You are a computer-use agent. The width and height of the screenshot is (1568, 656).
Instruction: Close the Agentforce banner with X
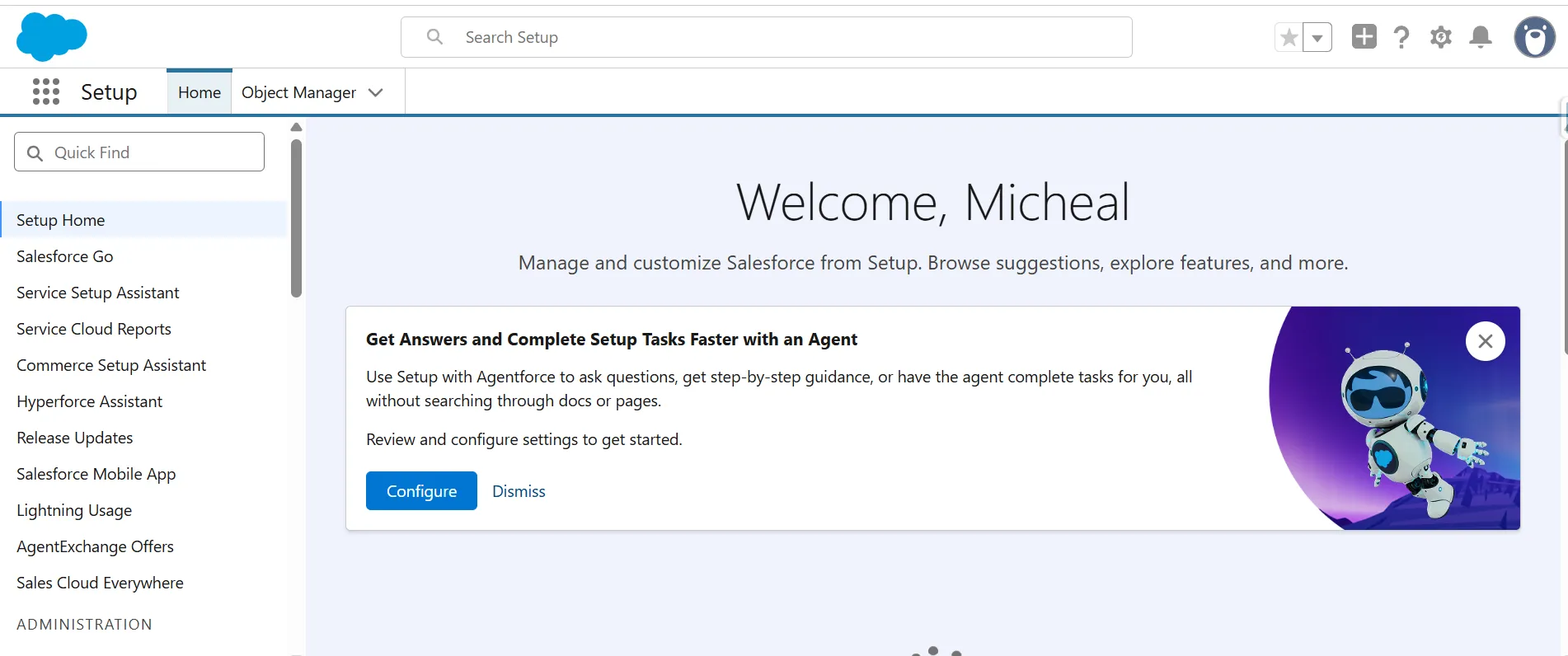[1486, 341]
